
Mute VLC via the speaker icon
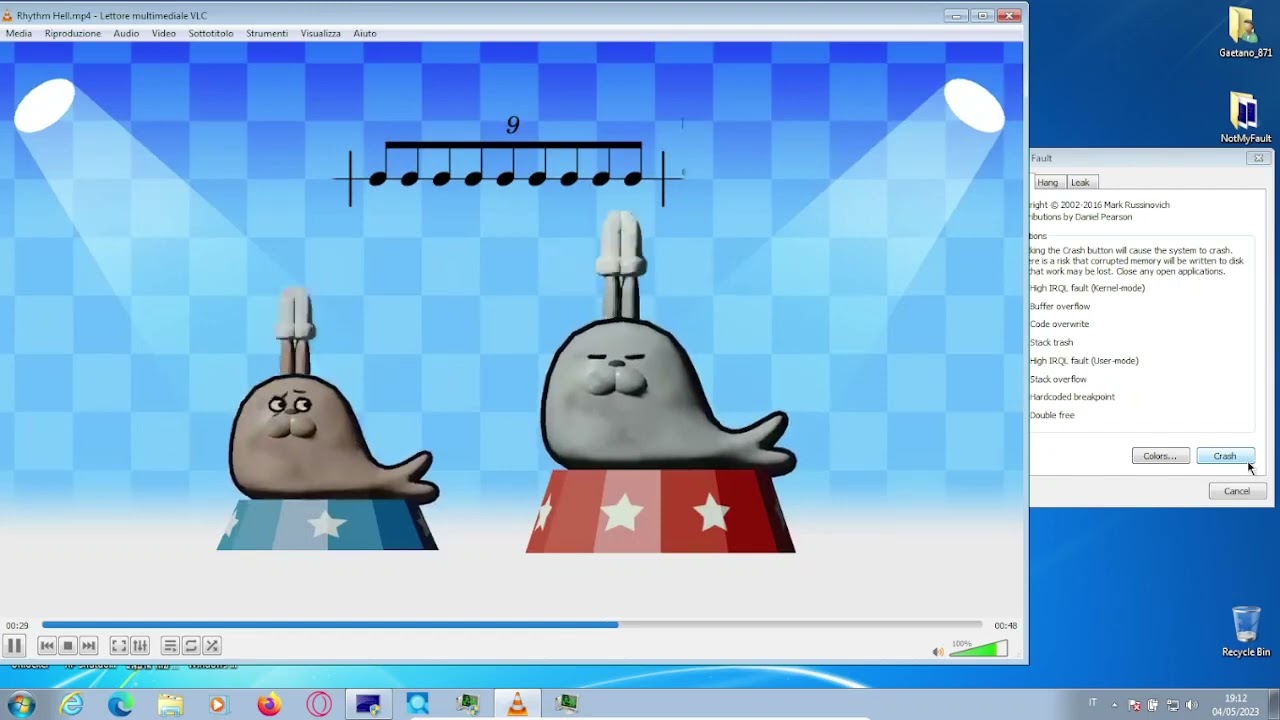tap(938, 652)
